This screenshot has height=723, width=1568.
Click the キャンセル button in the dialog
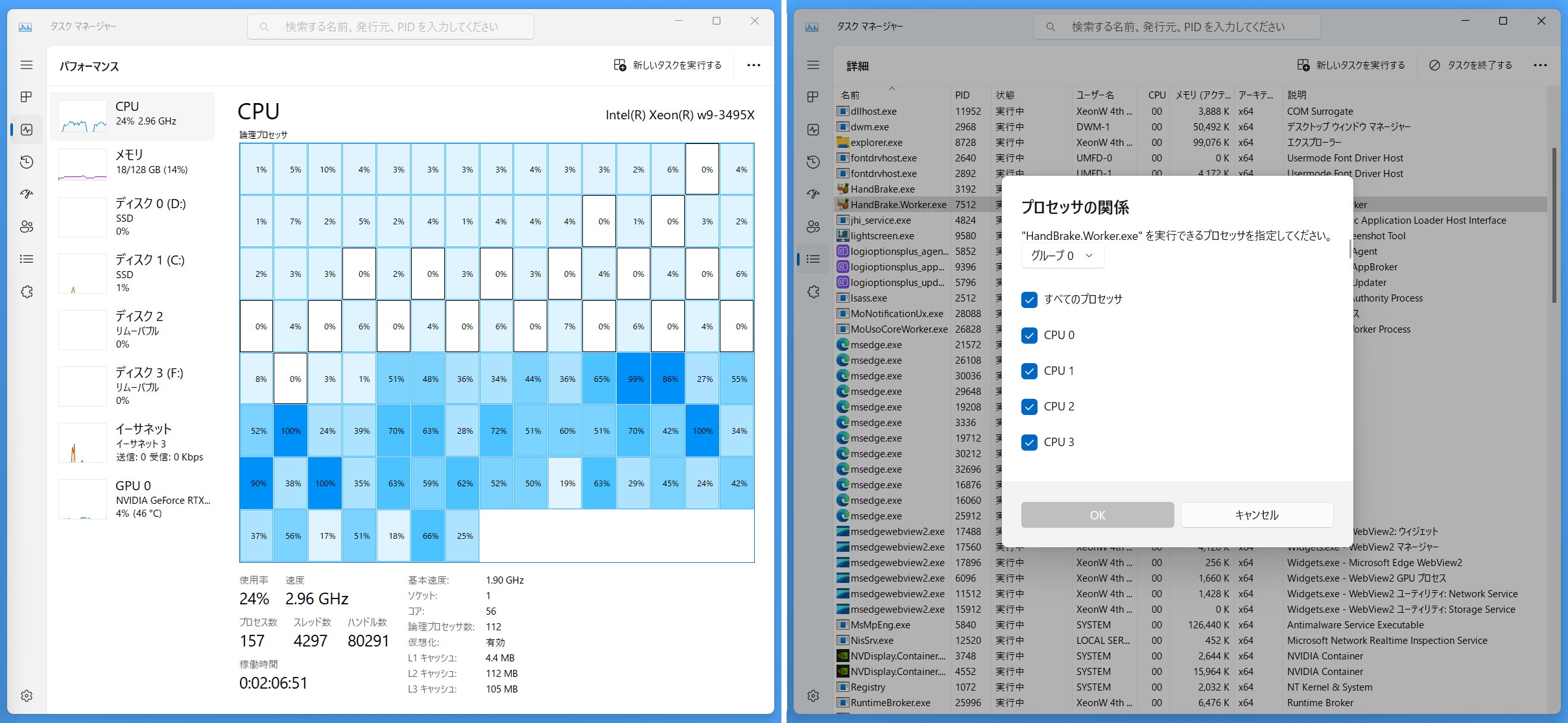point(1256,515)
